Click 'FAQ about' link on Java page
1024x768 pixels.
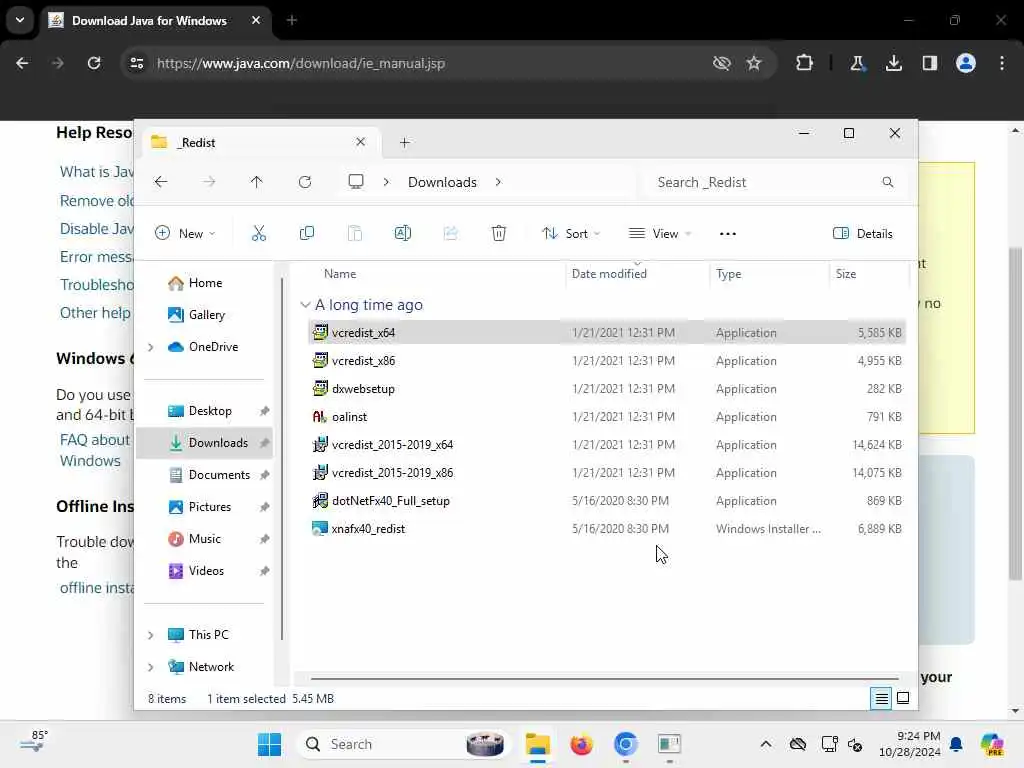point(95,440)
